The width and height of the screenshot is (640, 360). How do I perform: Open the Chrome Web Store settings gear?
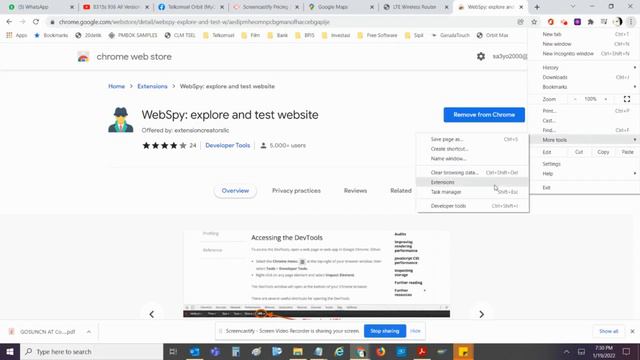pyautogui.click(x=481, y=56)
